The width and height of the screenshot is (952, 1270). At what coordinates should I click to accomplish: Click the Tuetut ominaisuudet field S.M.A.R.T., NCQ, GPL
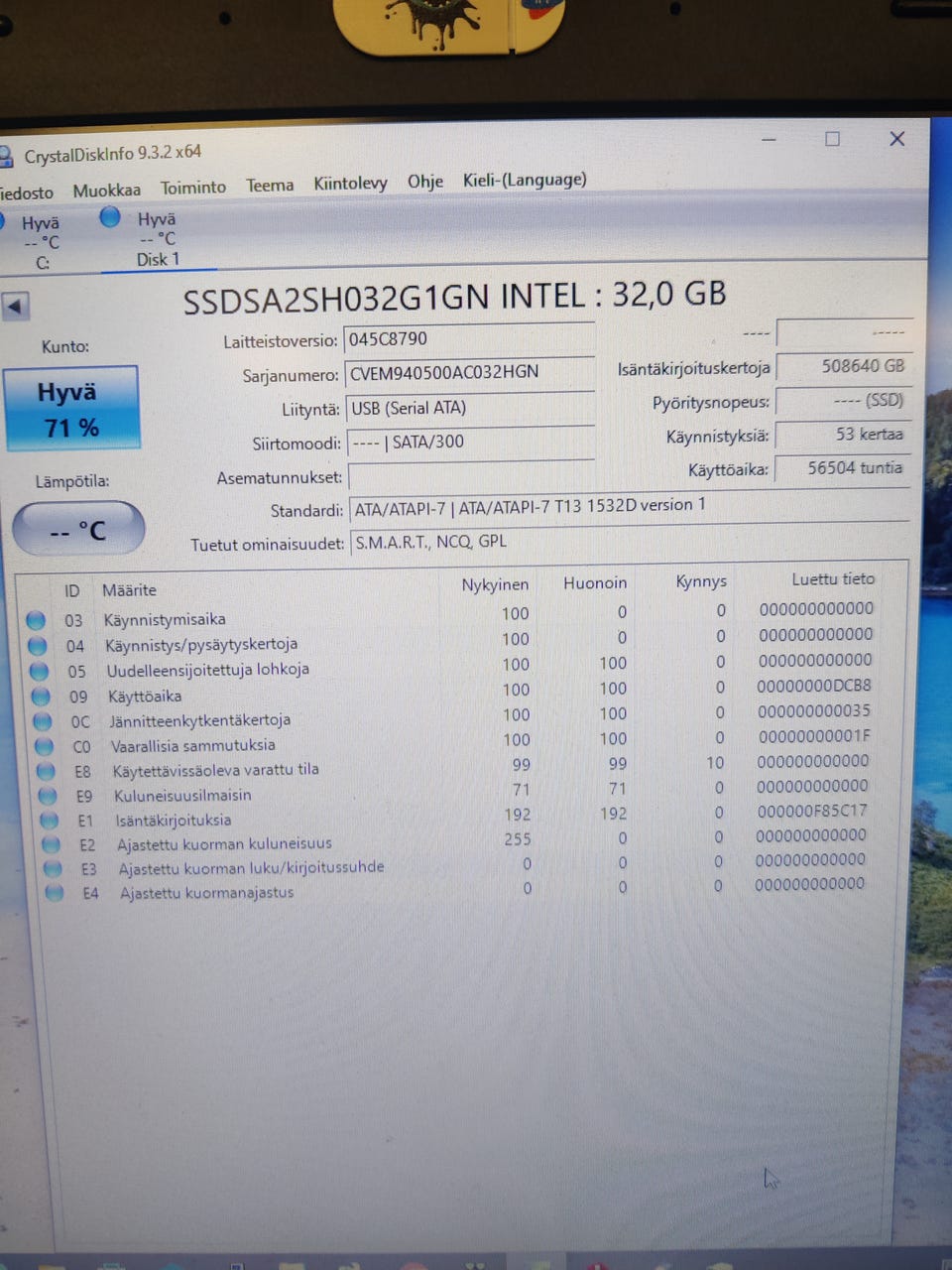tap(630, 542)
